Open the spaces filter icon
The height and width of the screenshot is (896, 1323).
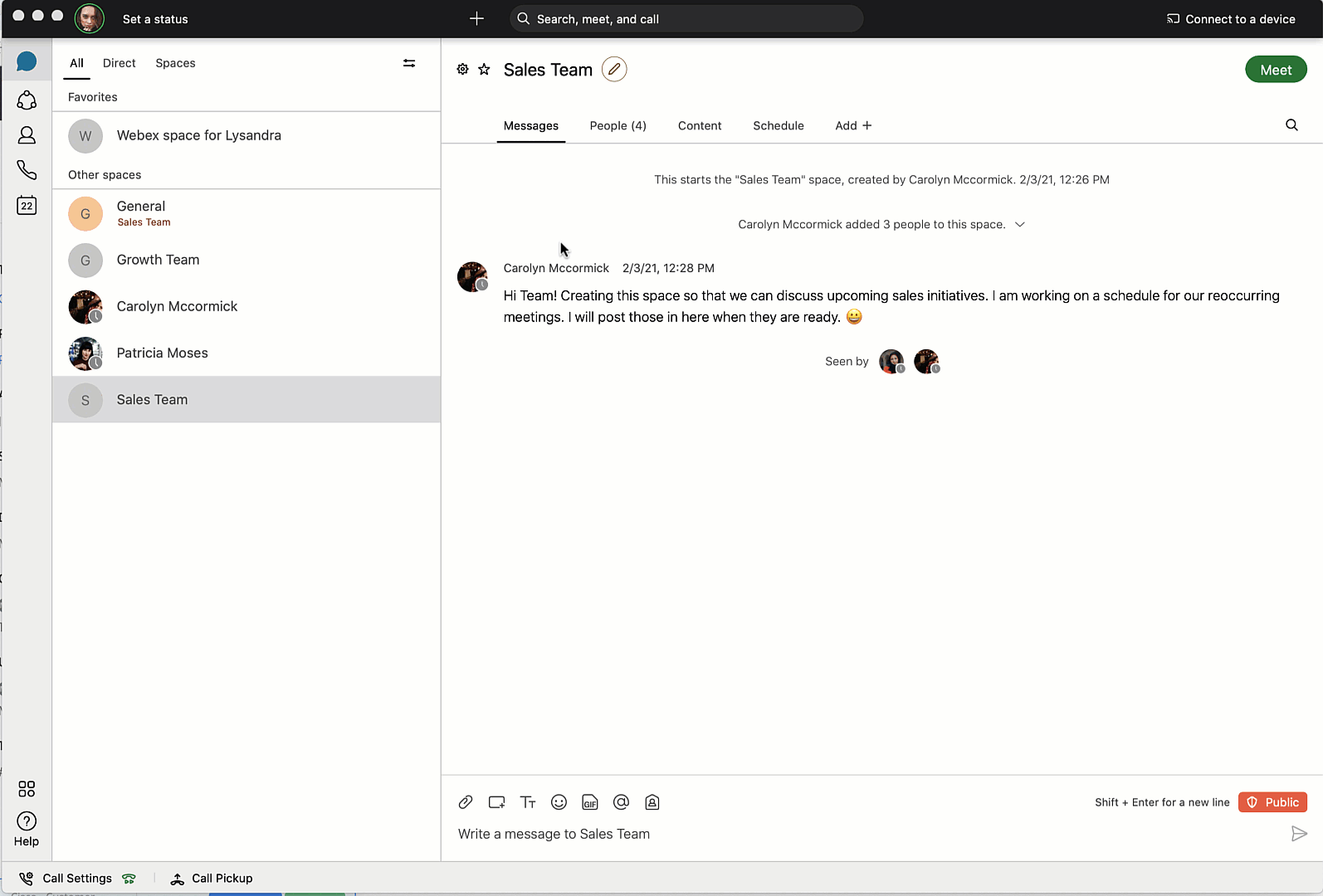click(x=409, y=63)
